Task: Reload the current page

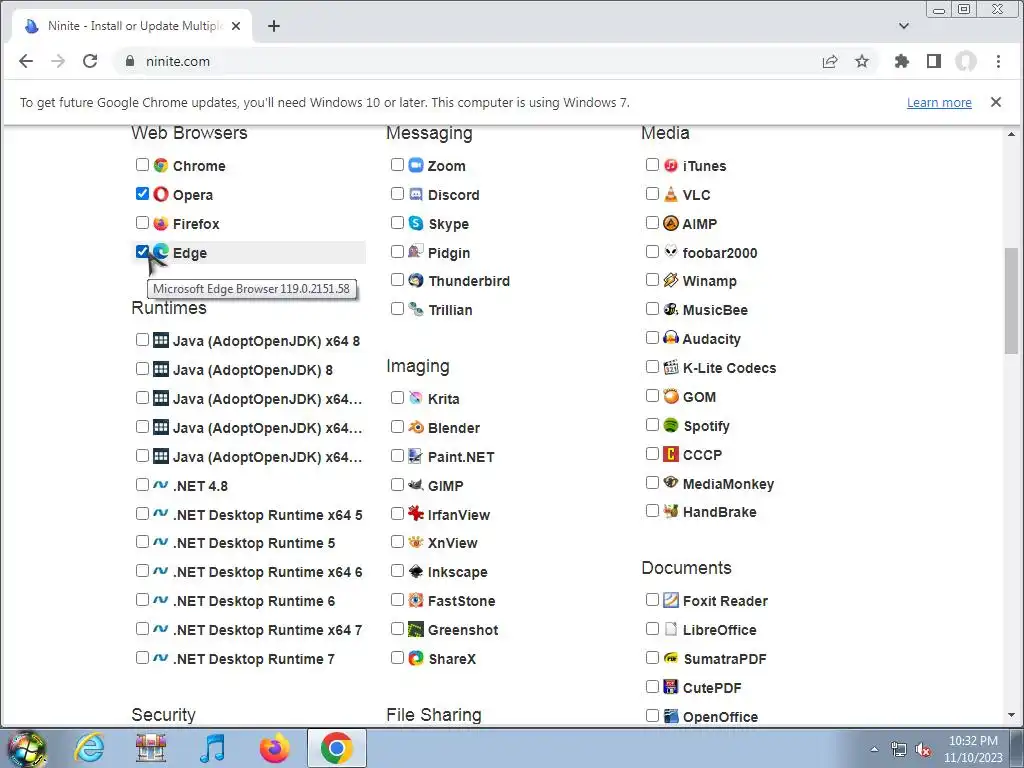Action: click(90, 61)
